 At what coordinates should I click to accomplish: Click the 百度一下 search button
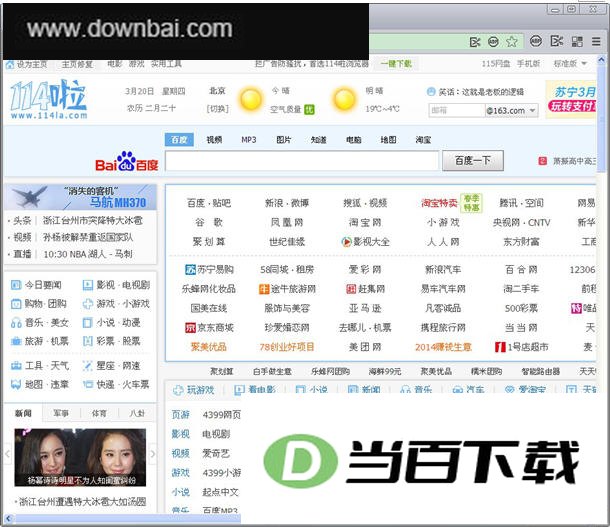(473, 161)
